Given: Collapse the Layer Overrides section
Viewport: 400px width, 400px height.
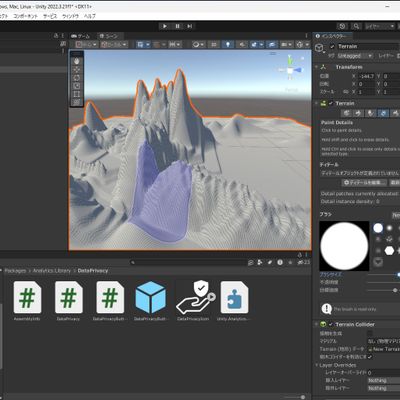Looking at the screenshot, I should click(317, 365).
